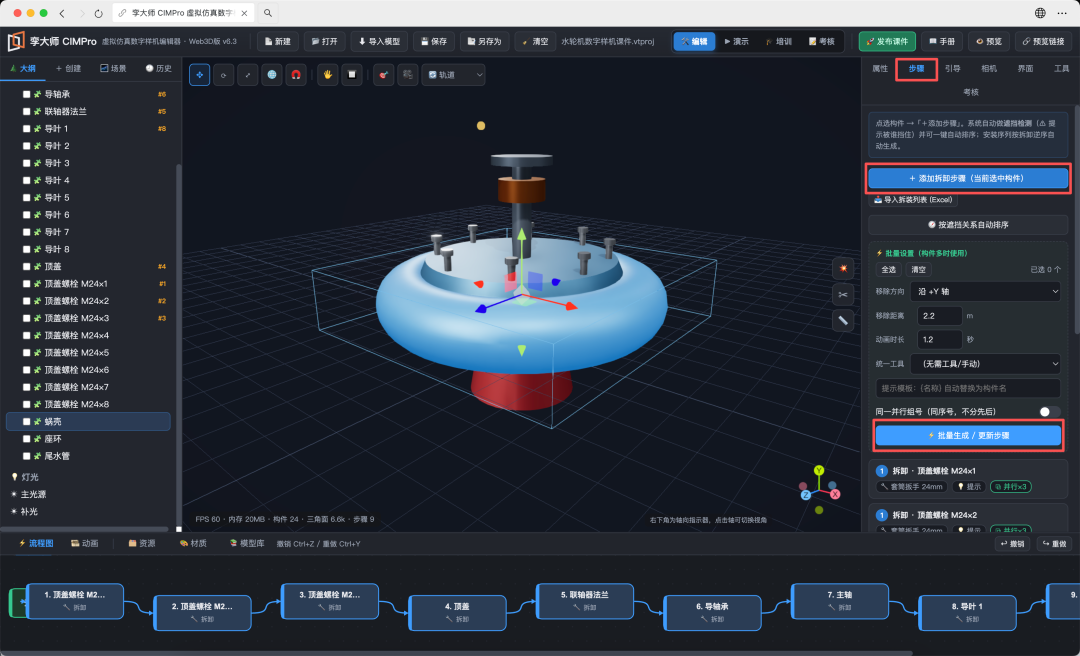Screen dimensions: 1080x656
Task: Check the 座环 checkbox
Action: tap(26, 439)
